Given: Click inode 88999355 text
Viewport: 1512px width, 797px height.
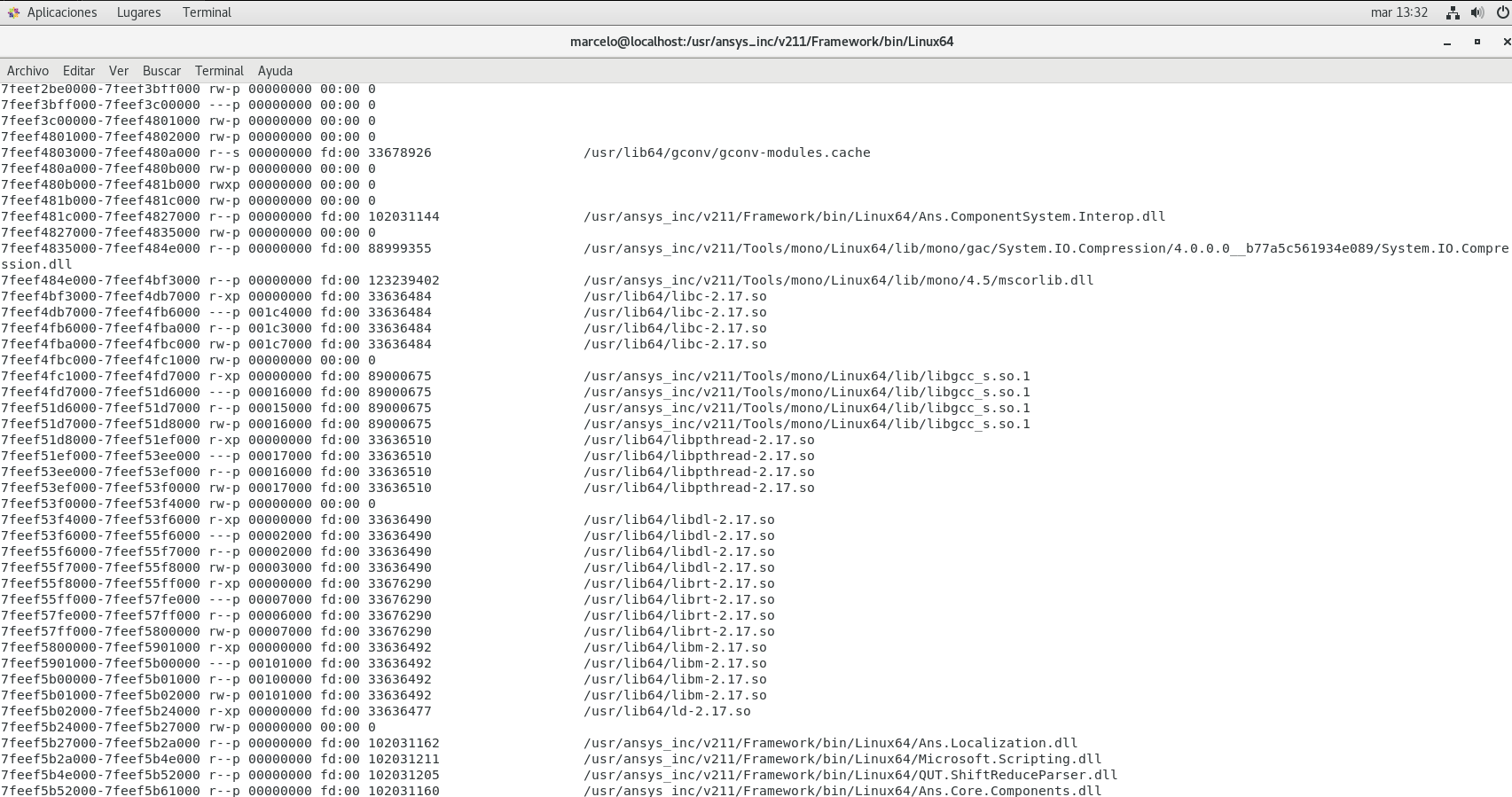Looking at the screenshot, I should pos(400,248).
